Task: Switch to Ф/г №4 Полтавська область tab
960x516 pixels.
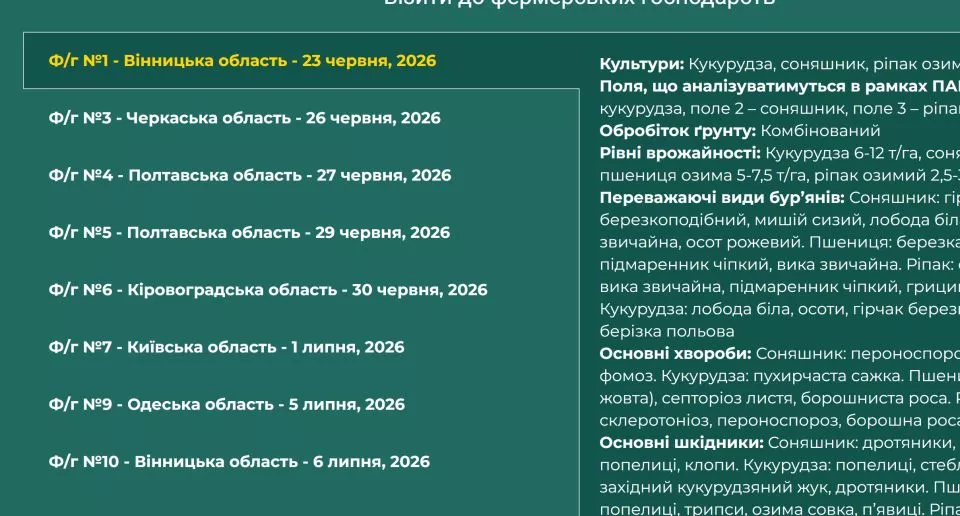Action: (x=250, y=175)
